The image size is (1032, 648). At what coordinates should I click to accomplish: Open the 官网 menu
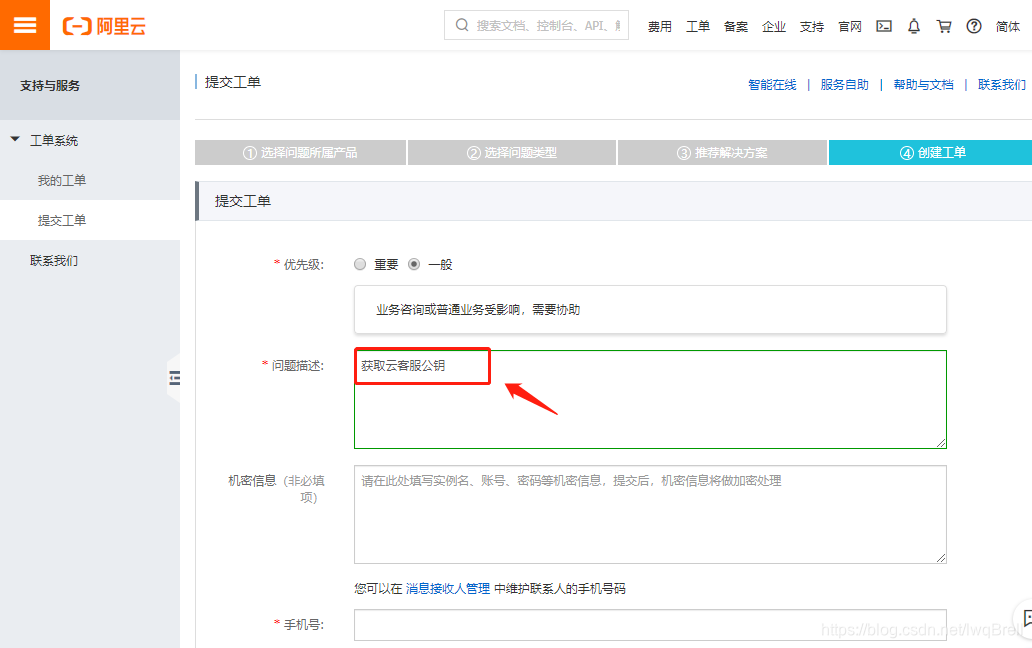pyautogui.click(x=850, y=26)
